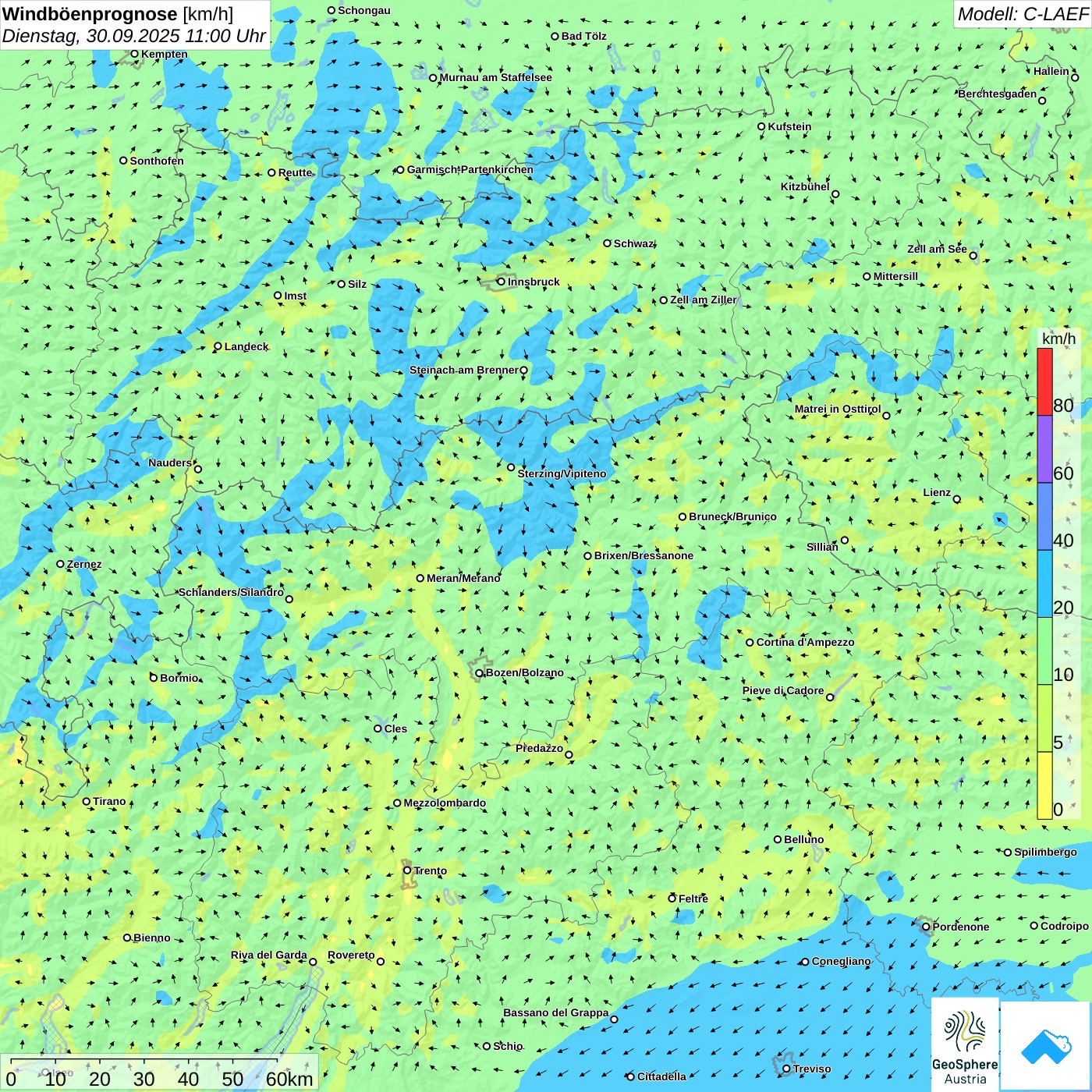
Task: Click the Kufstein location circle
Action: [761, 126]
